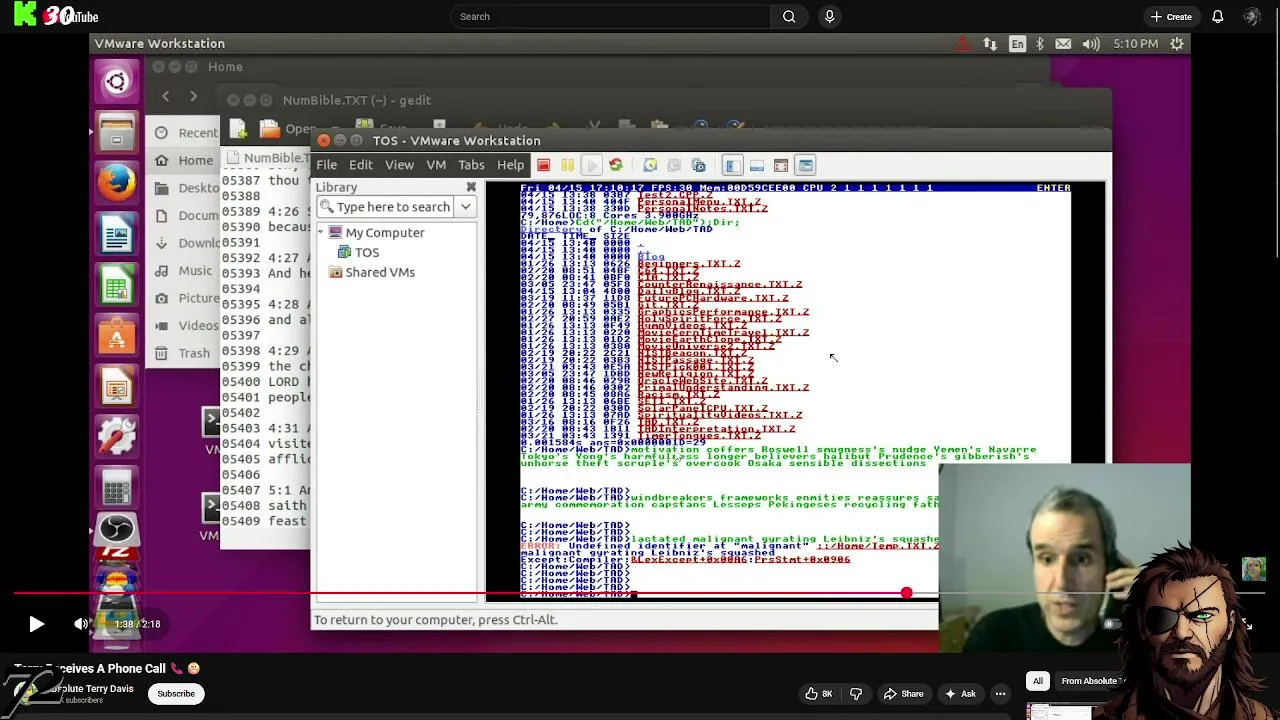
Task: Click the Ubuntu dash launcher icon
Action: 117,81
